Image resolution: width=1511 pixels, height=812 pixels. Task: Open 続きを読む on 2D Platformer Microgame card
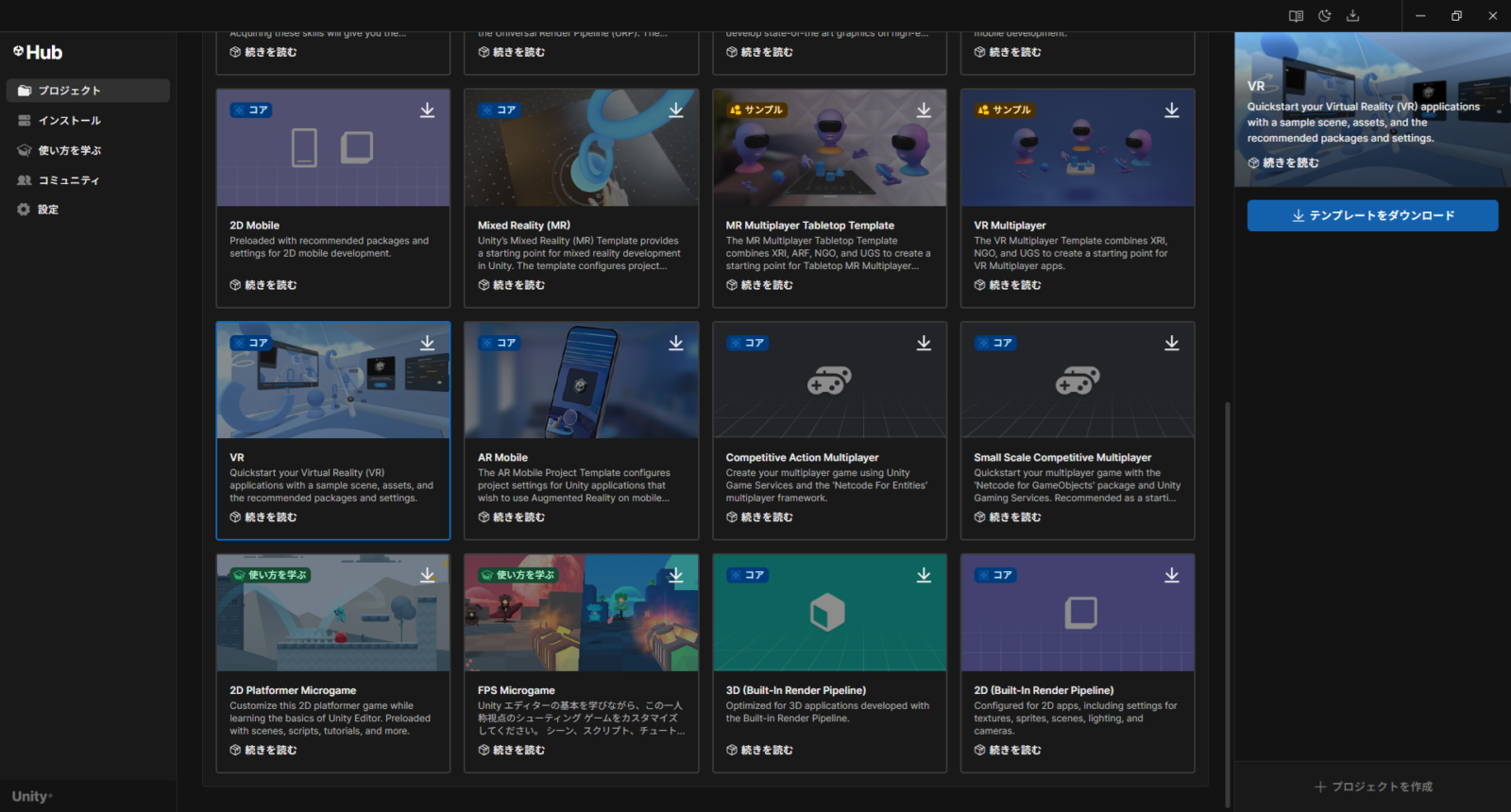[263, 751]
